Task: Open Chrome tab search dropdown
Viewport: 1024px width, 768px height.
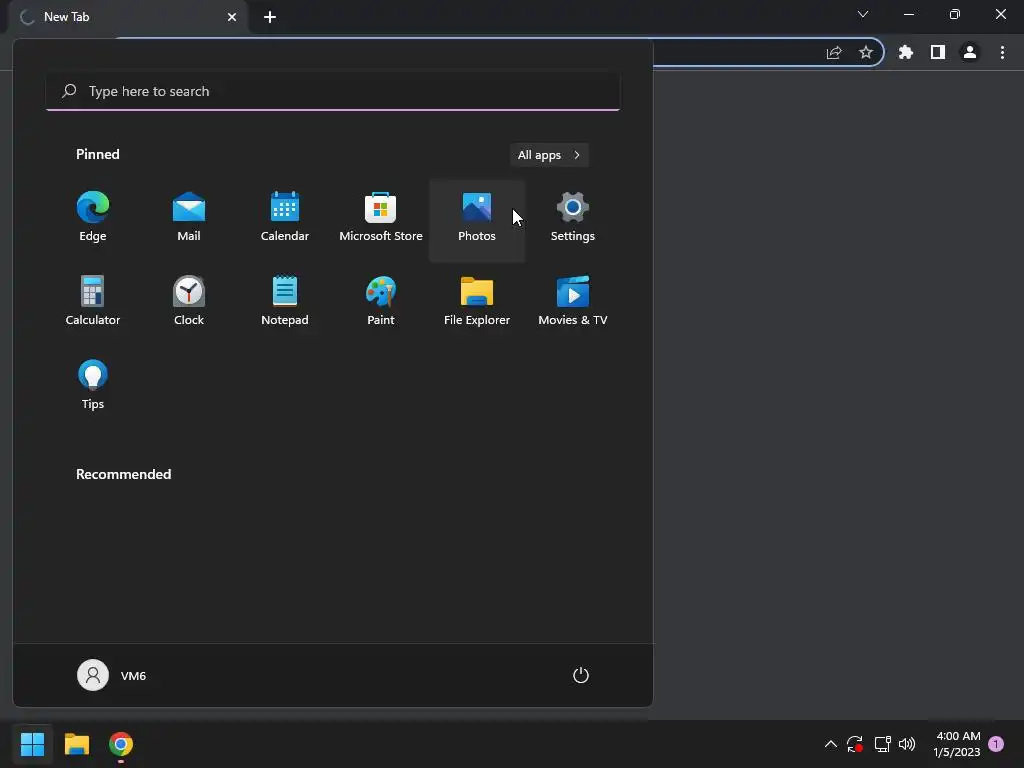Action: tap(863, 14)
